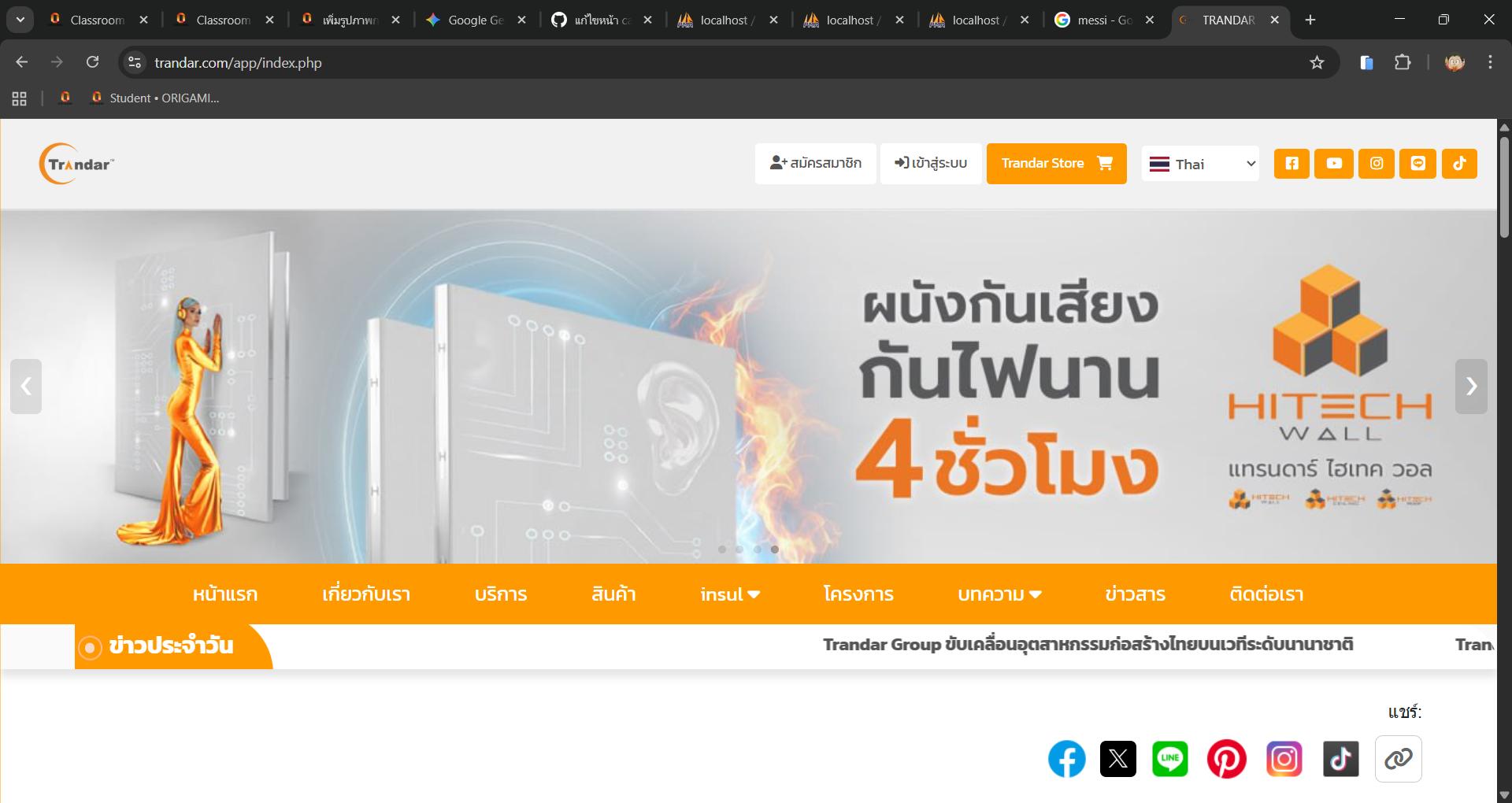This screenshot has height=803, width=1512.
Task: Click the orange TikTok header icon
Action: (1459, 164)
